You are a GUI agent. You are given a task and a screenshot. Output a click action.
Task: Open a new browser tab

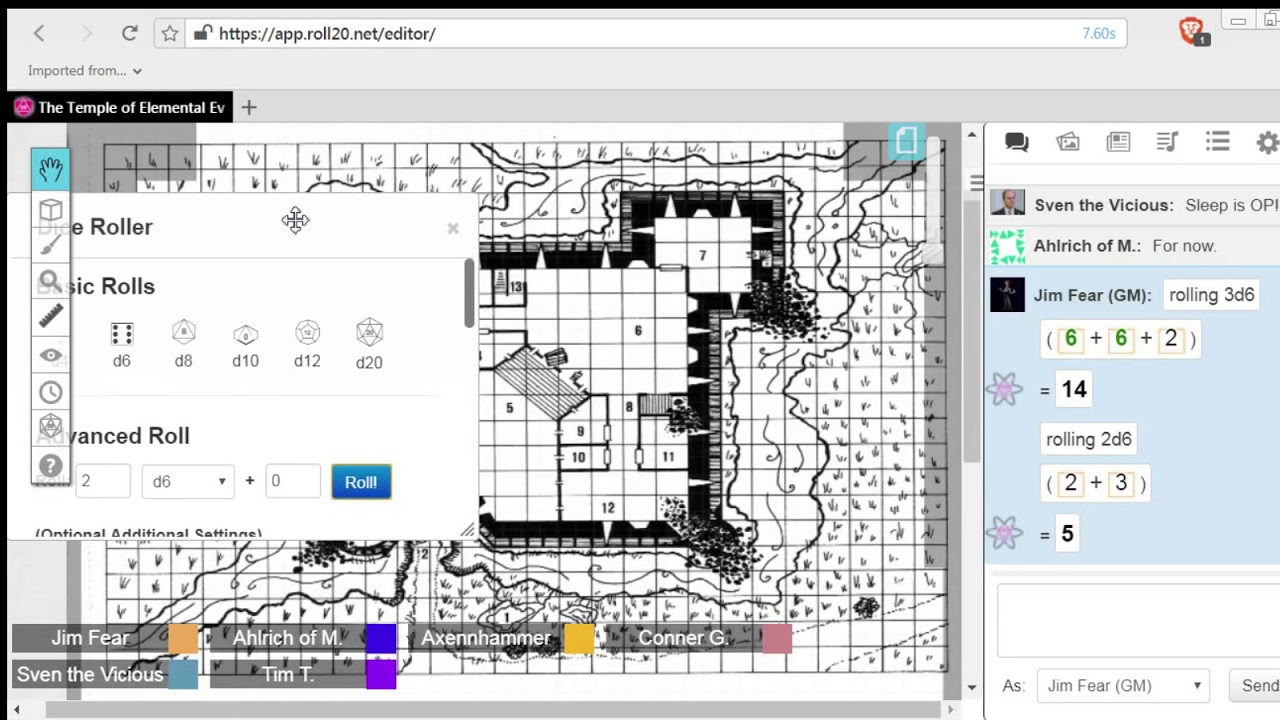click(249, 107)
